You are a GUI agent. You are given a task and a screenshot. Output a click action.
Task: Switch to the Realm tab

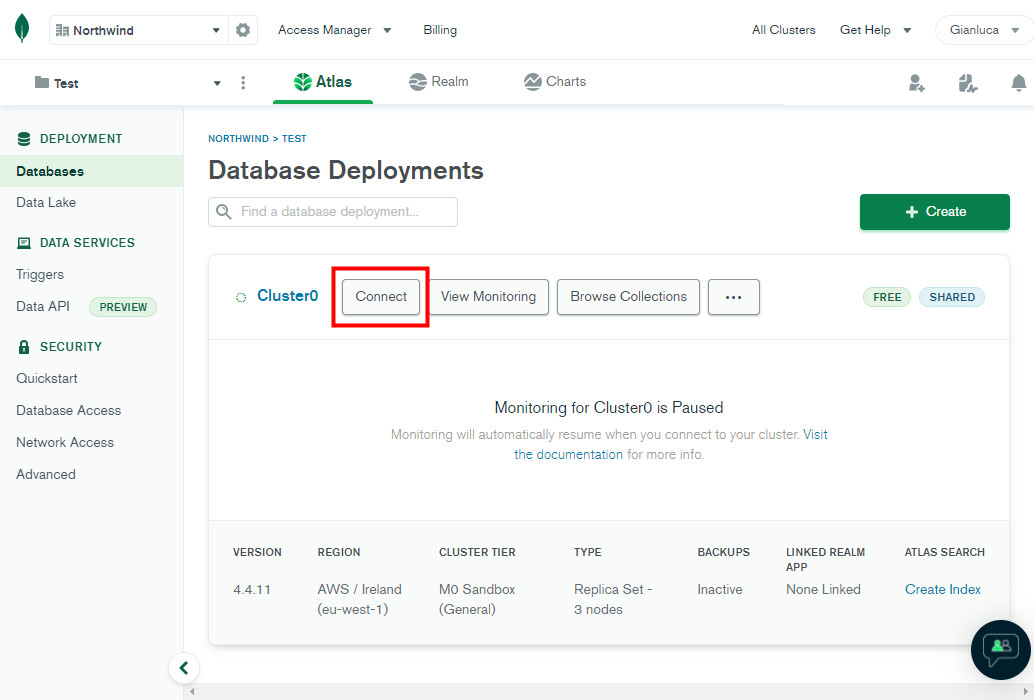pos(439,82)
